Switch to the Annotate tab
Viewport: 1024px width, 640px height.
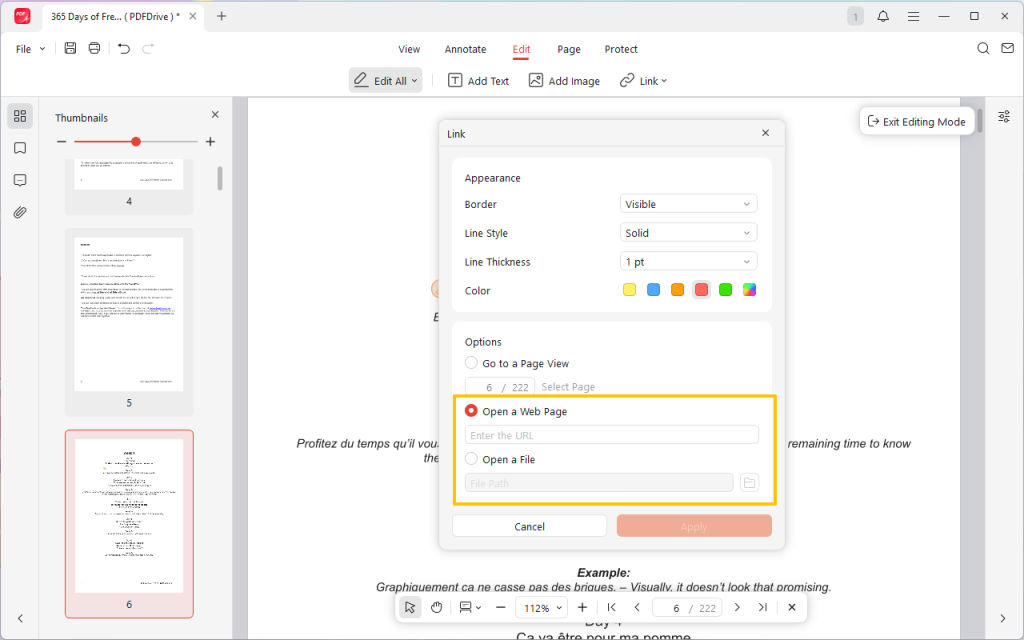(x=465, y=49)
